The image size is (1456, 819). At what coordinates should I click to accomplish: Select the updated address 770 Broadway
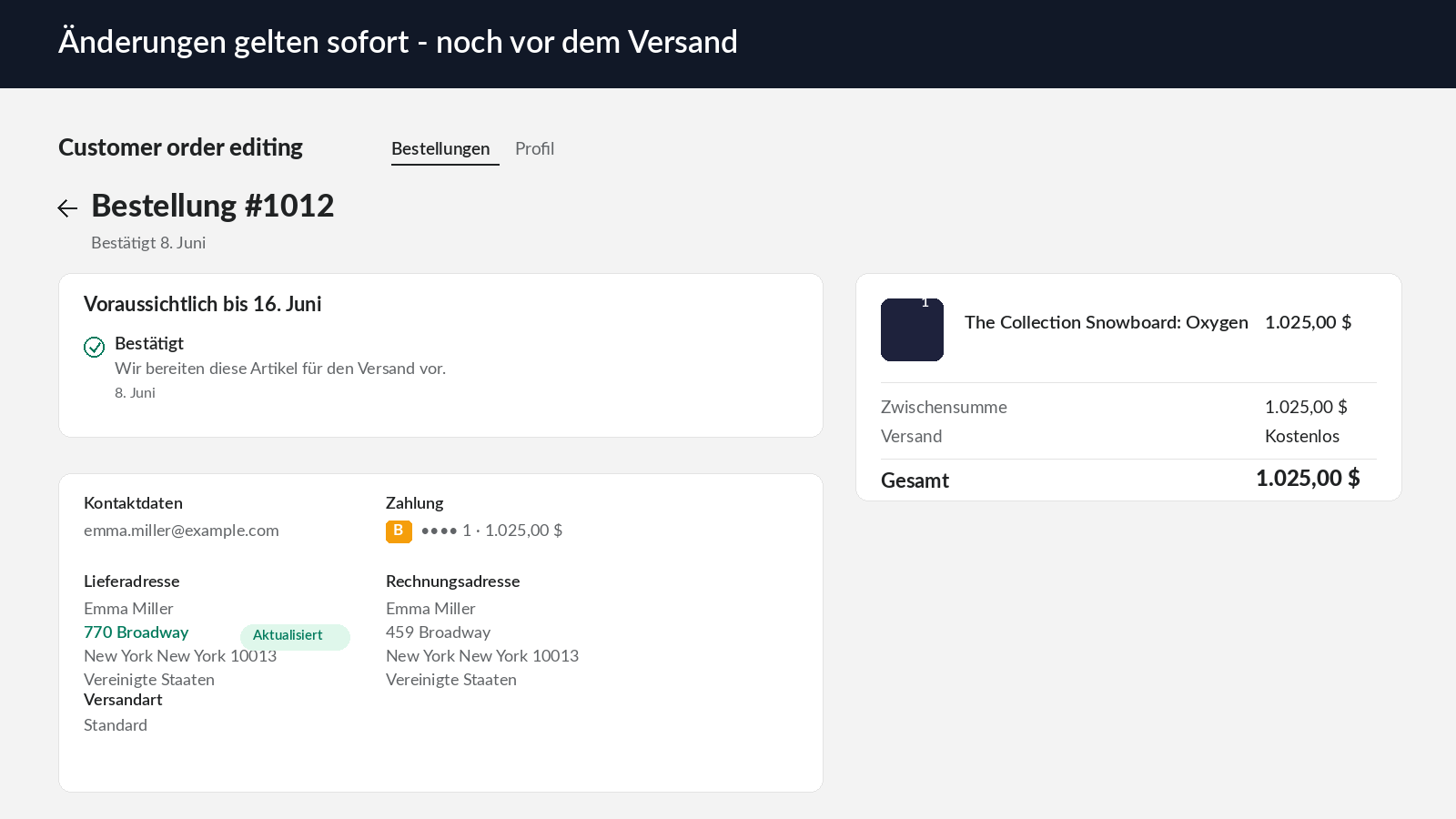tap(136, 632)
